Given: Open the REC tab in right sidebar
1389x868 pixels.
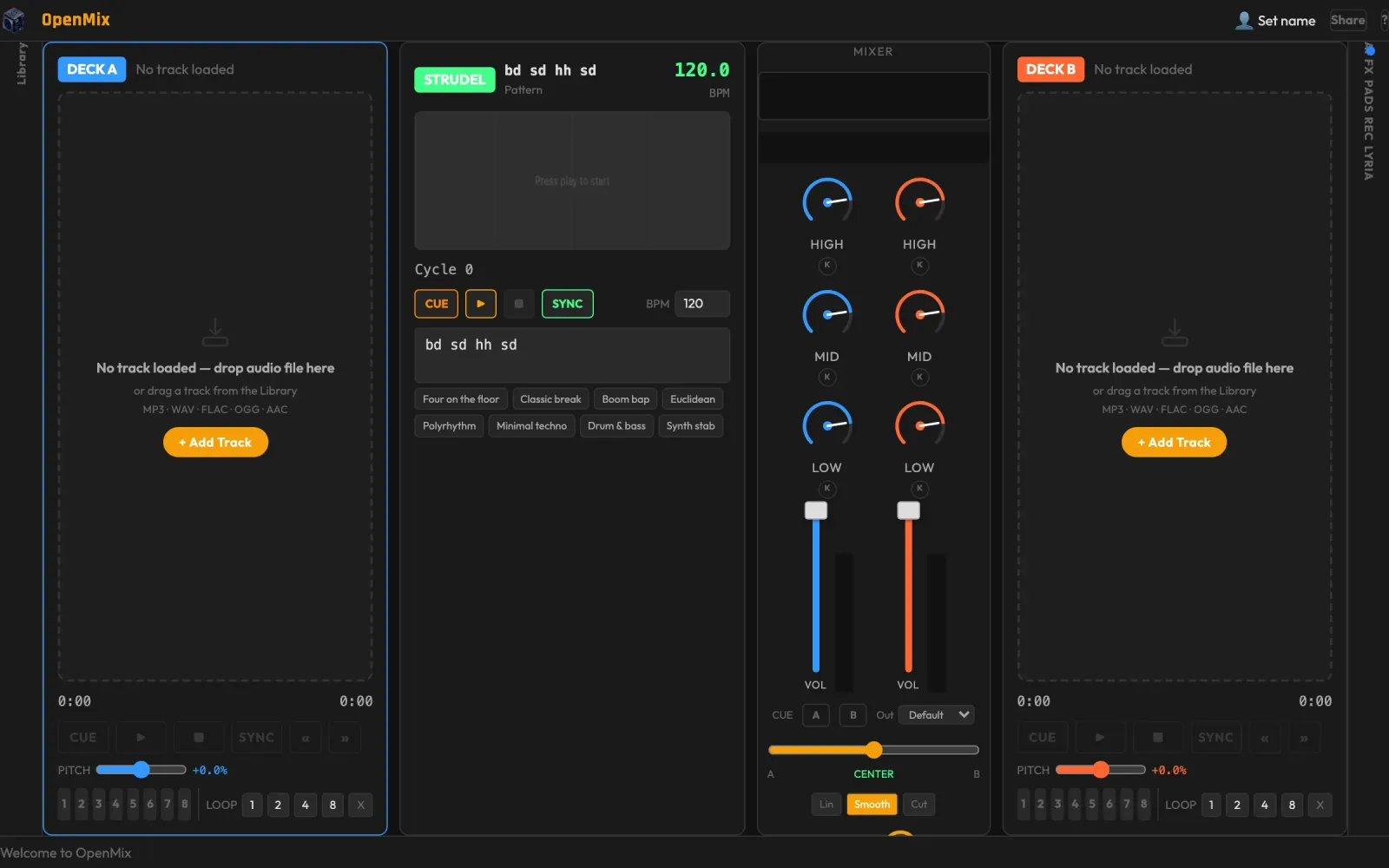Looking at the screenshot, I should (1369, 129).
